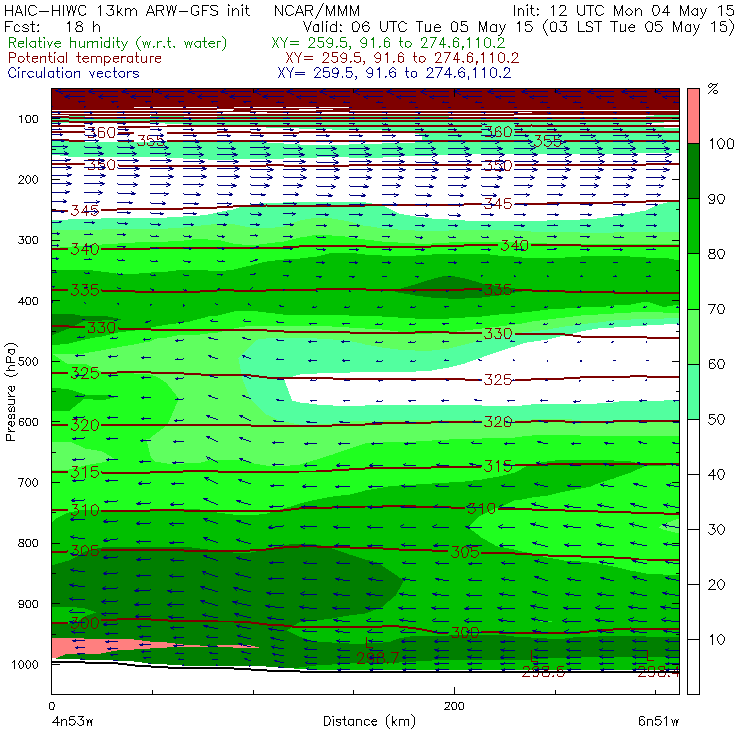The height and width of the screenshot is (740, 740).
Task: Select the green 'Relative humidity (w.r.t. water)' legend label
Action: point(118,43)
